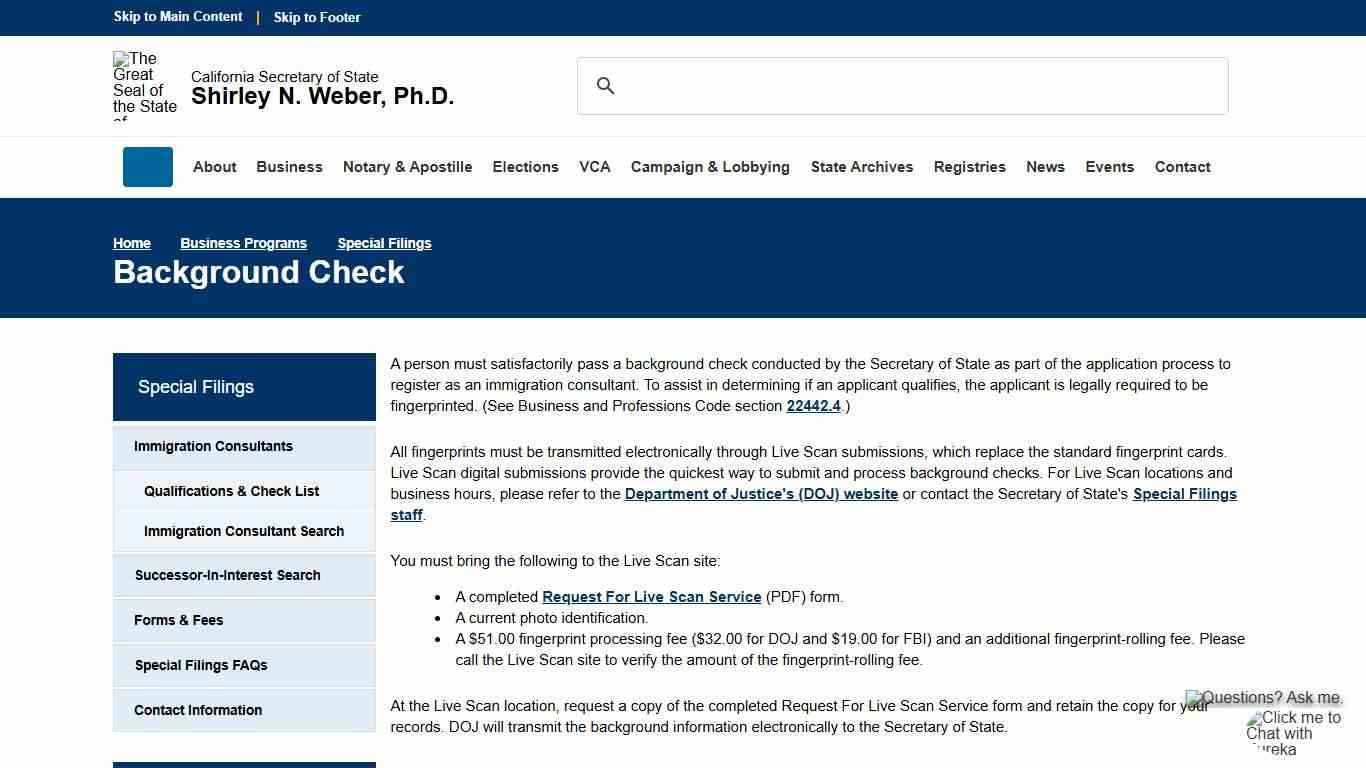This screenshot has width=1366, height=768.
Task: Open the Department of Justice's website link
Action: (x=760, y=493)
